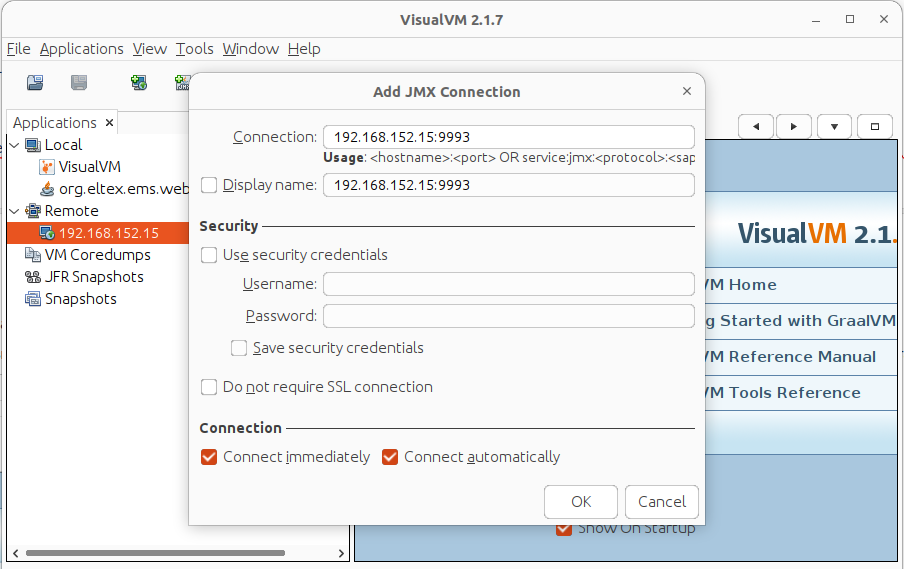Check Save security credentials
Screen dimensions: 904x569
239,348
